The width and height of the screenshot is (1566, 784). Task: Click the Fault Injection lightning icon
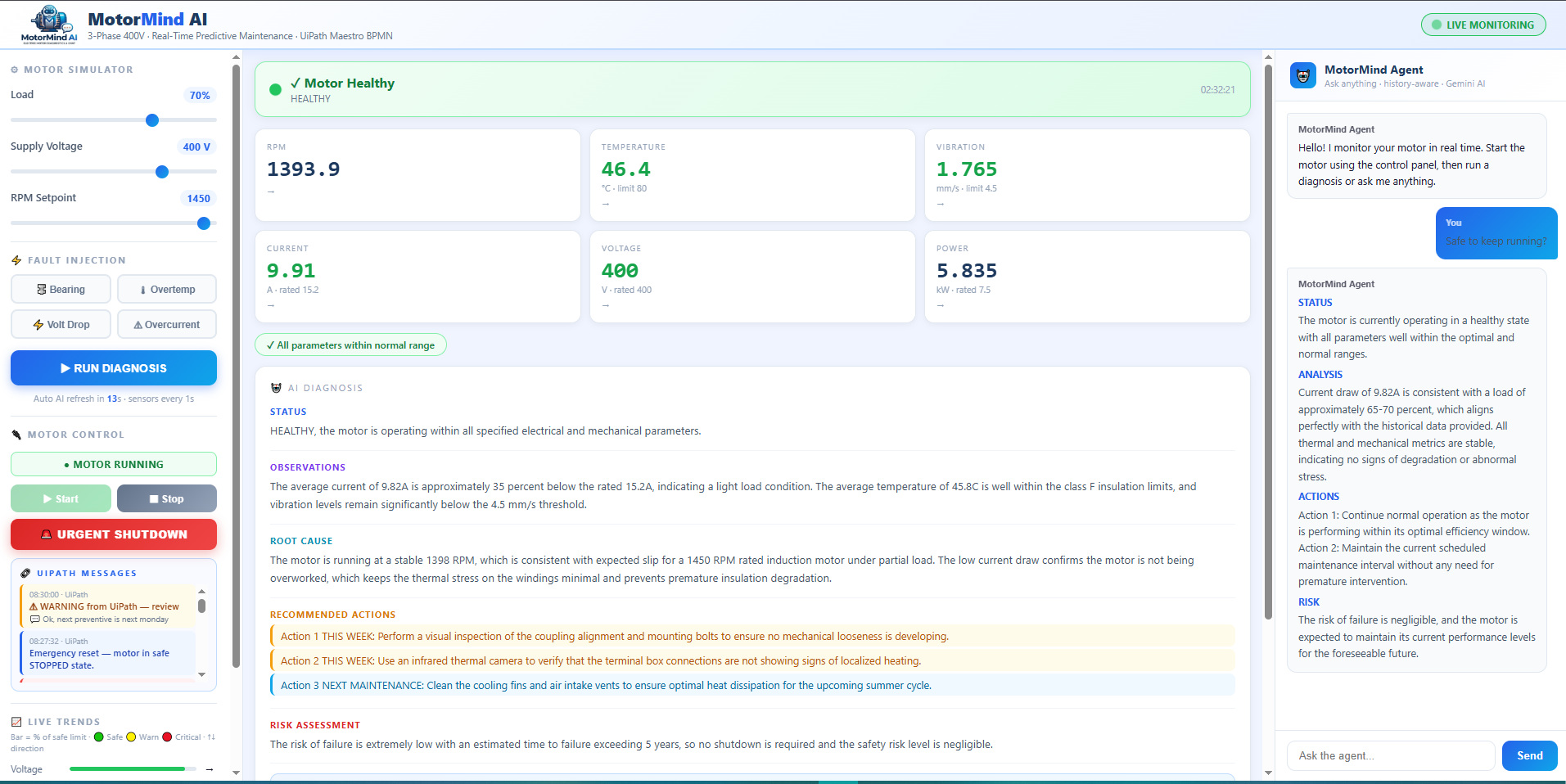(x=16, y=260)
